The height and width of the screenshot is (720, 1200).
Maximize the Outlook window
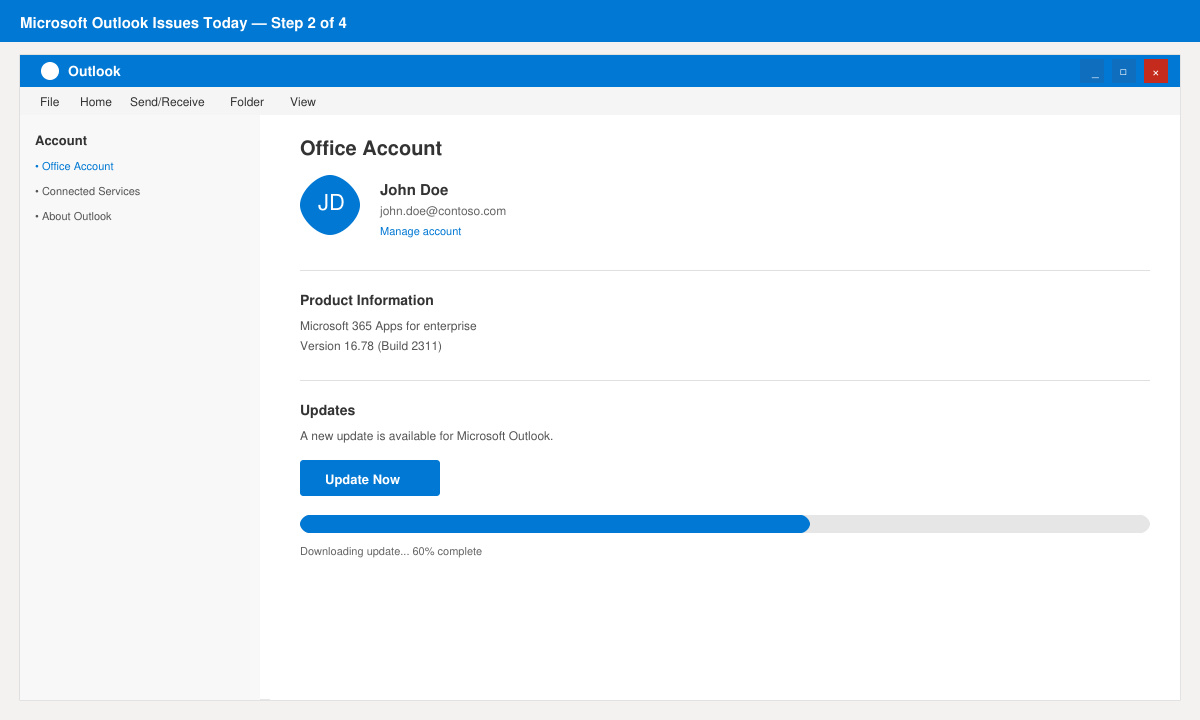pos(1123,72)
